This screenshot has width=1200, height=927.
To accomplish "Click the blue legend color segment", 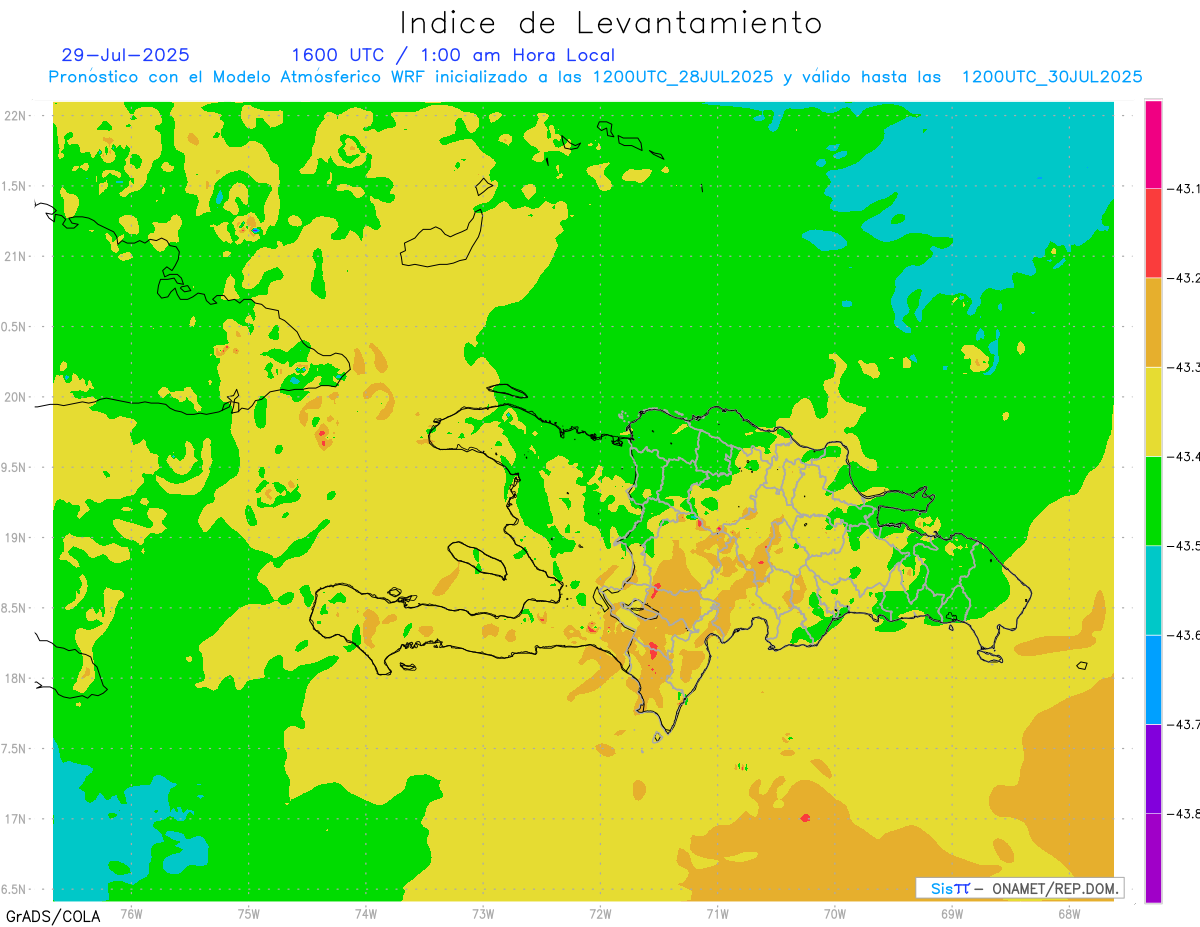I will pyautogui.click(x=1153, y=679).
